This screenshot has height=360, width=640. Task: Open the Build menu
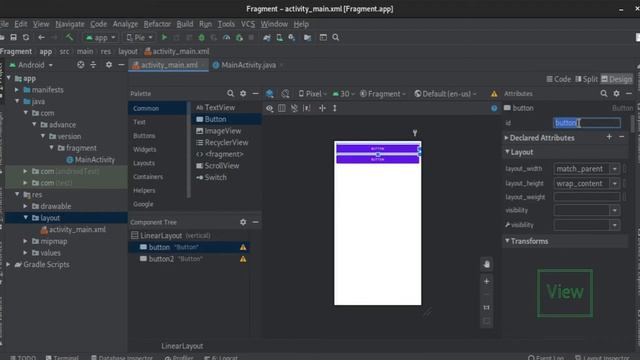coord(184,24)
